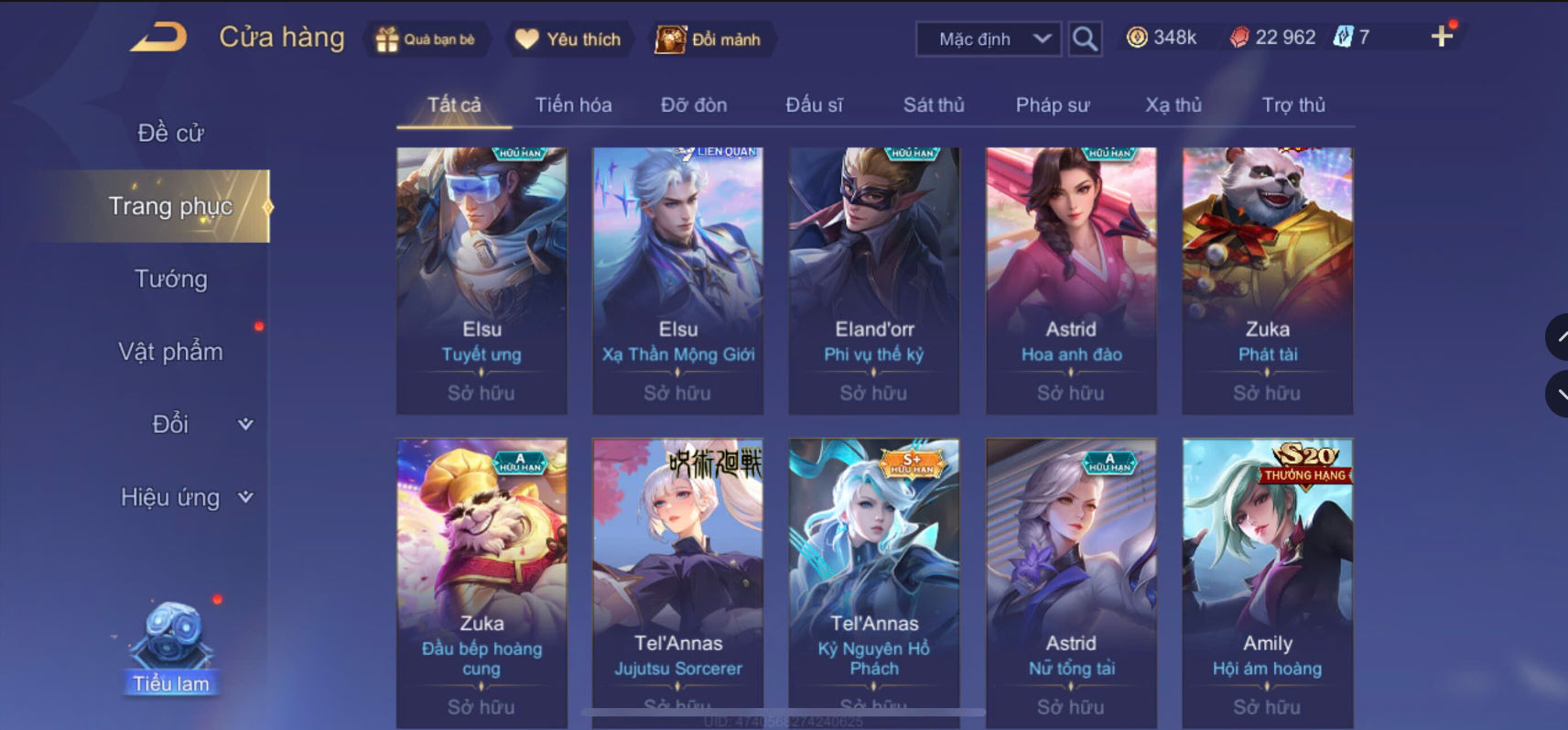
Task: Select the Elsu Tuyết ưng skin card
Action: tap(481, 280)
